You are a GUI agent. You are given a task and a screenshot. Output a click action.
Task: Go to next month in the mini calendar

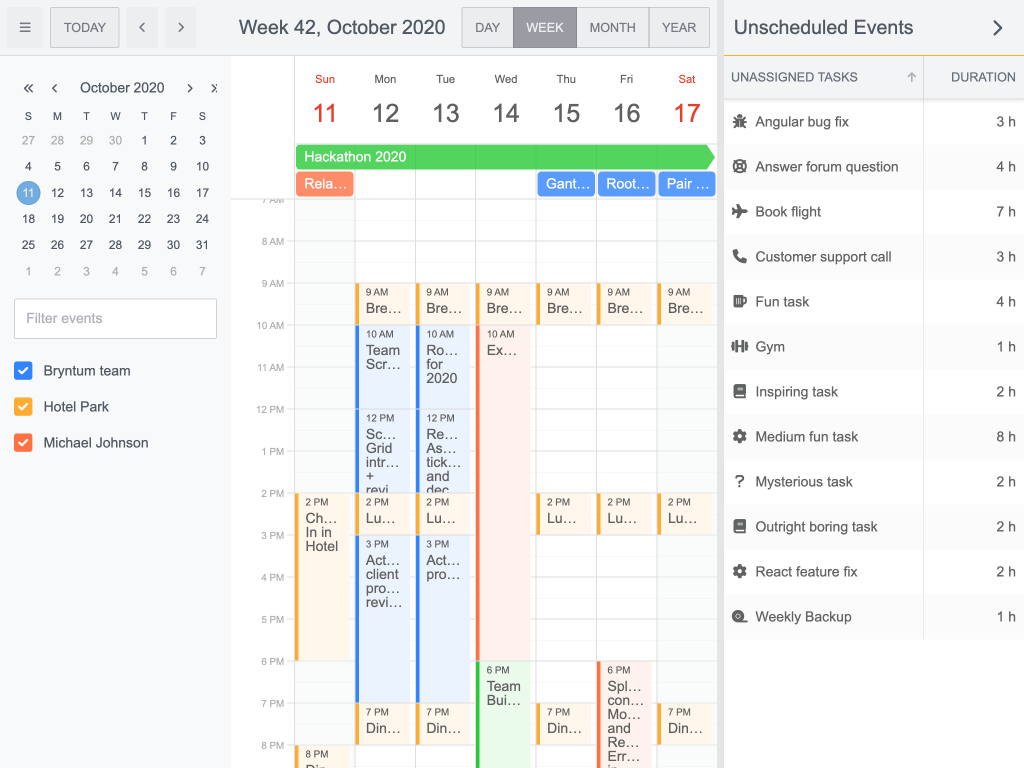tap(189, 88)
